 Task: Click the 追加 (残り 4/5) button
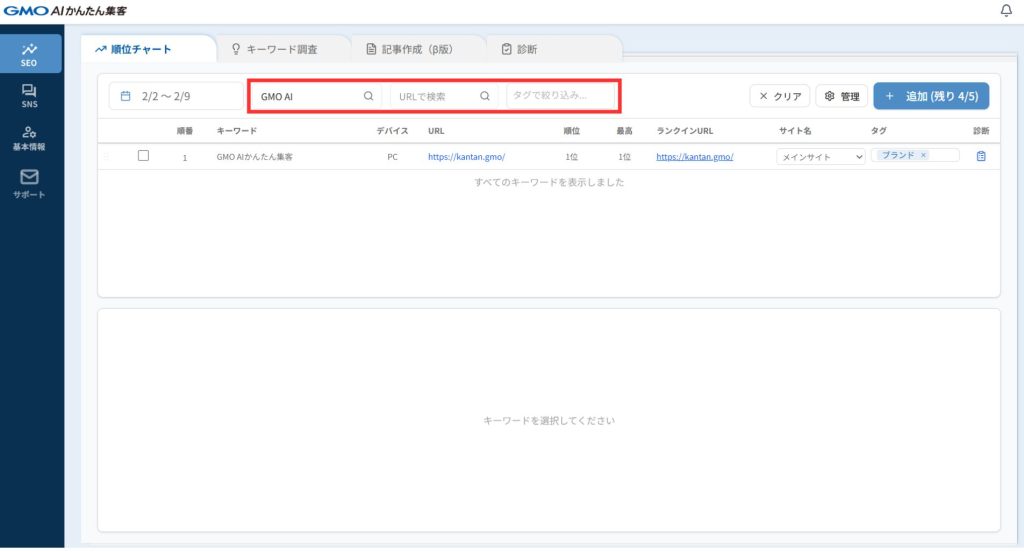coord(931,96)
